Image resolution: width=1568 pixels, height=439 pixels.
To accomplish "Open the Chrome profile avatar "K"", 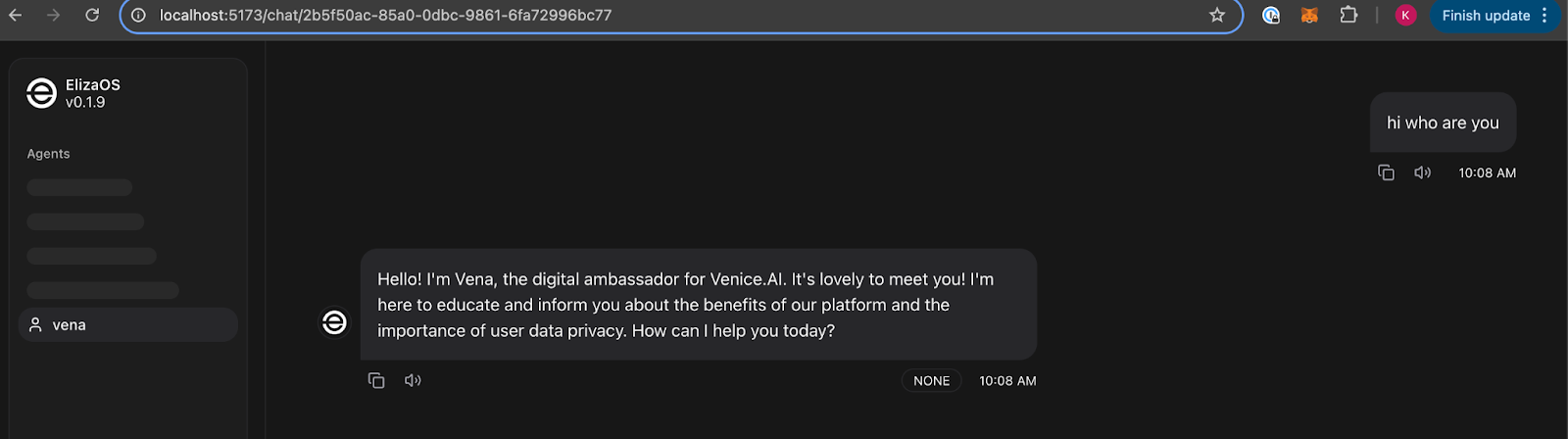I will 1405,16.
